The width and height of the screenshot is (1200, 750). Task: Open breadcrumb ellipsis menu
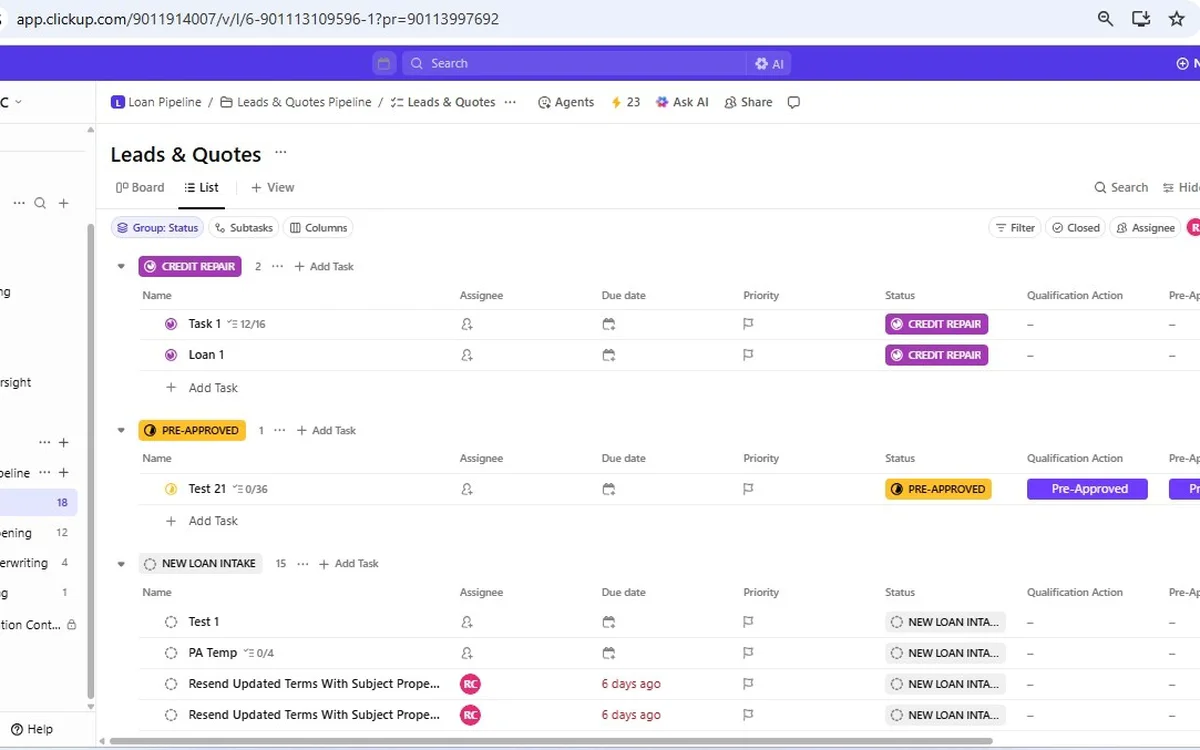click(x=510, y=102)
